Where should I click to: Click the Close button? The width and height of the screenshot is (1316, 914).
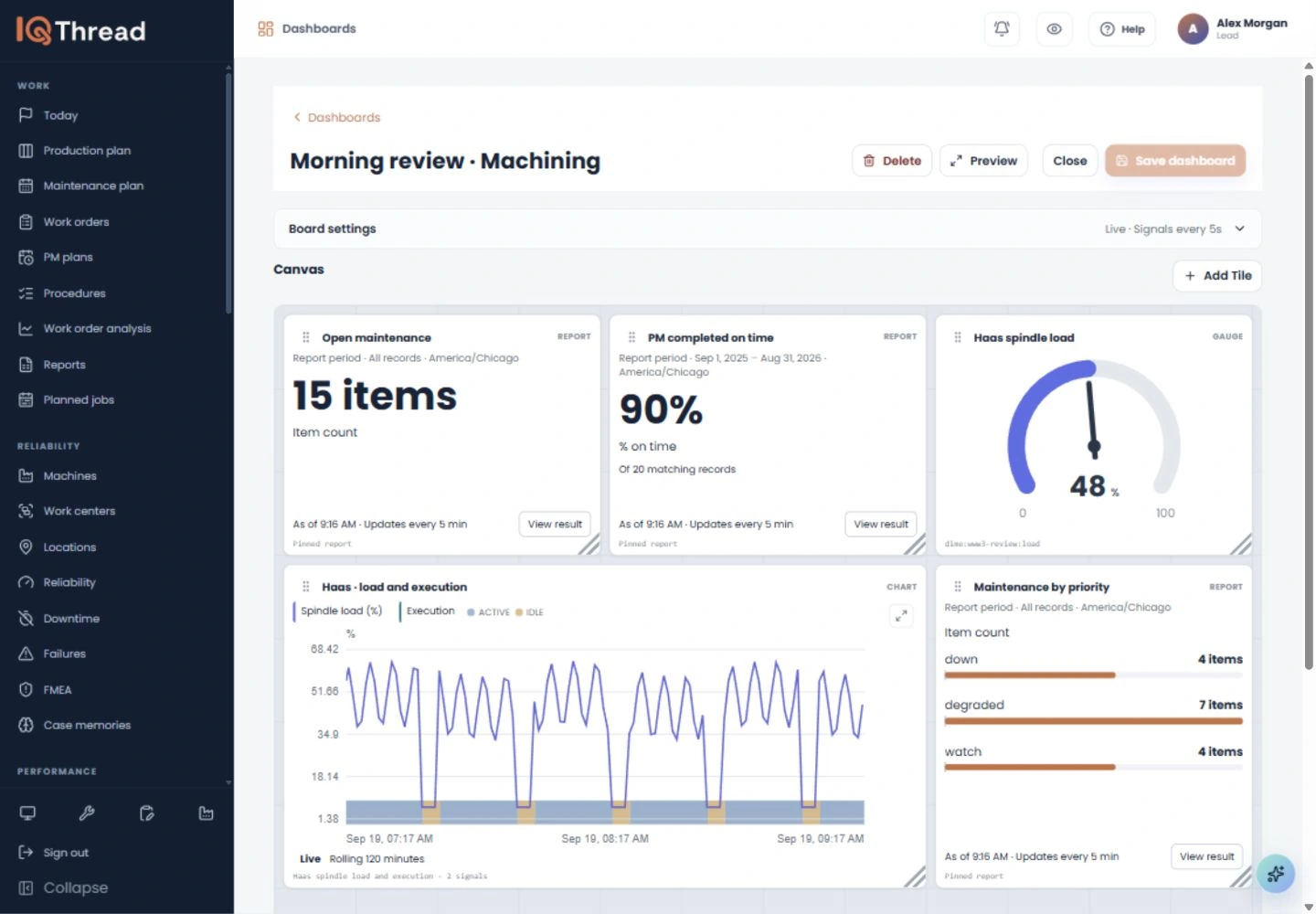coord(1070,161)
